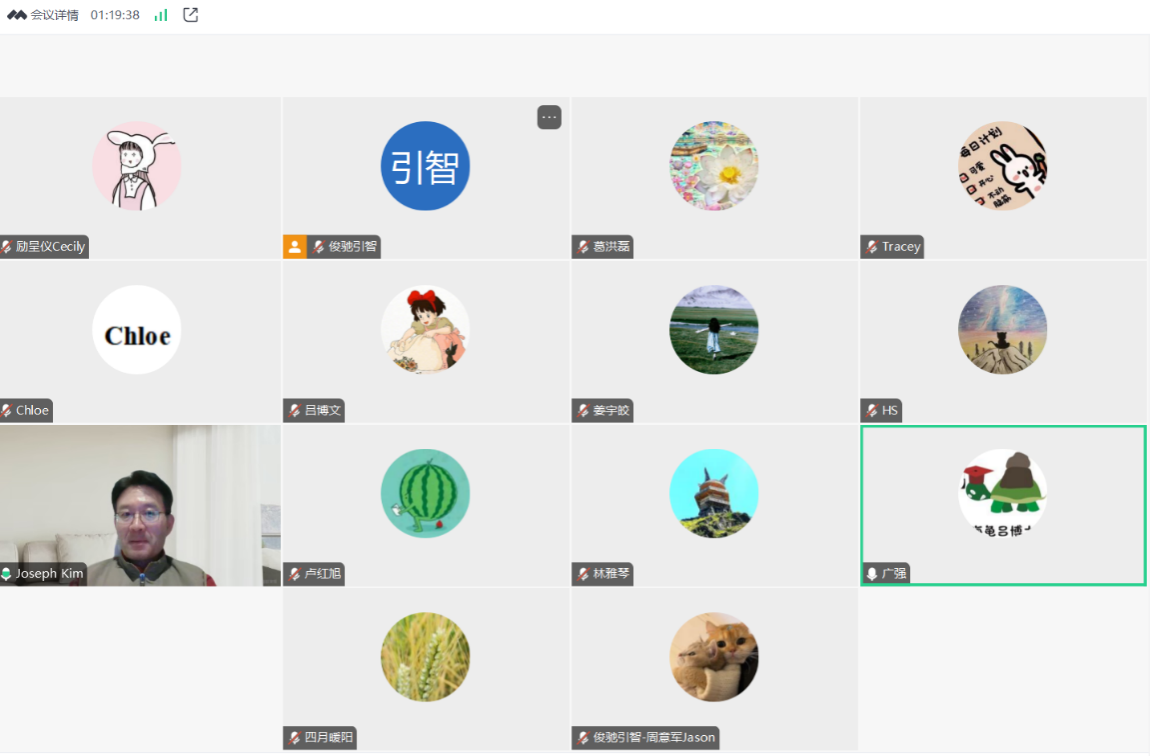1152x756 pixels.
Task: Click the active mic icon beside 广强
Action: tap(872, 574)
